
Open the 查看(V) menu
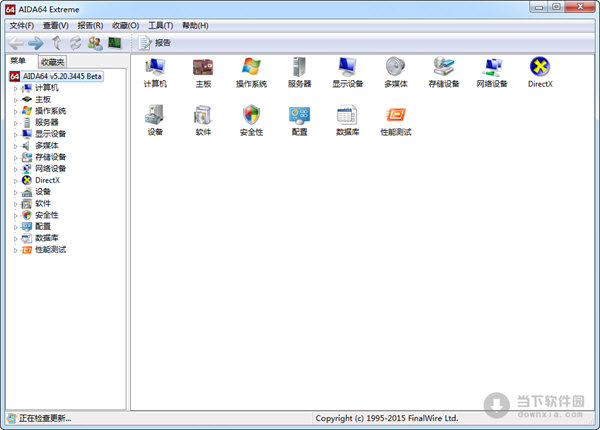pos(56,26)
